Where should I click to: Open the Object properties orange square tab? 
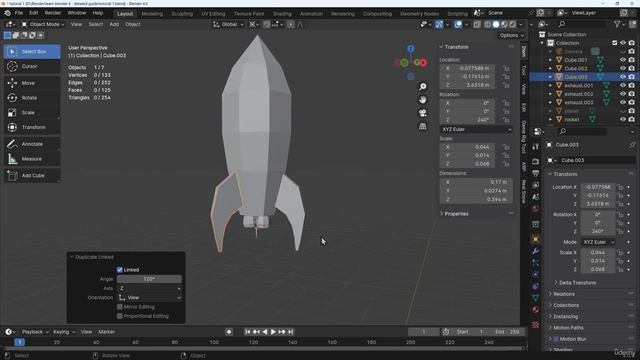click(x=536, y=239)
